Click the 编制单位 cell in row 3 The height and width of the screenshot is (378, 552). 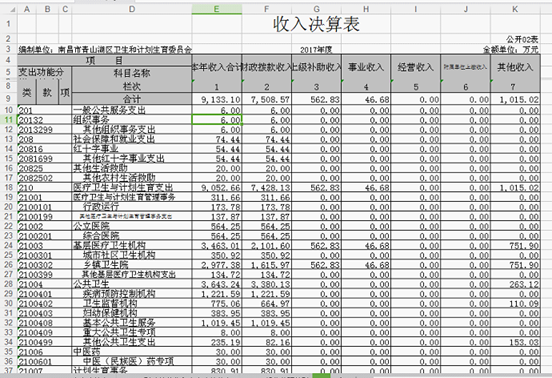[105, 50]
